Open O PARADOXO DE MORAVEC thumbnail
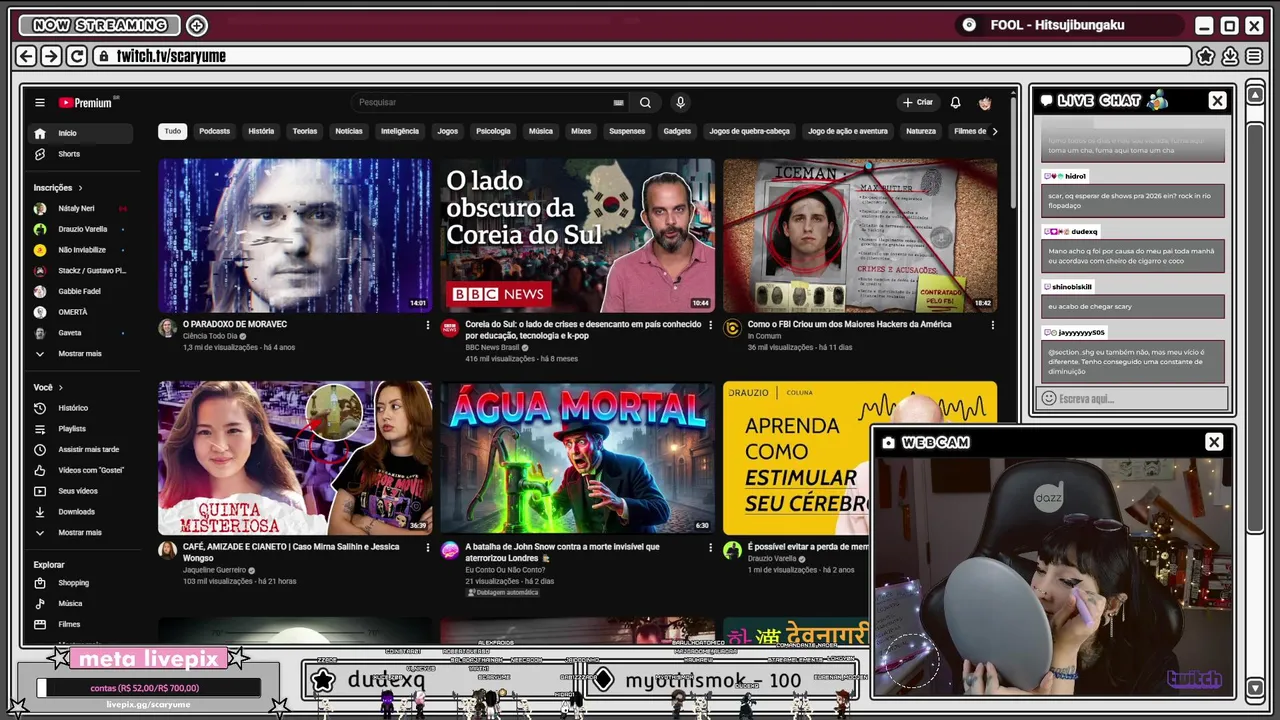This screenshot has width=1280, height=720. [295, 235]
